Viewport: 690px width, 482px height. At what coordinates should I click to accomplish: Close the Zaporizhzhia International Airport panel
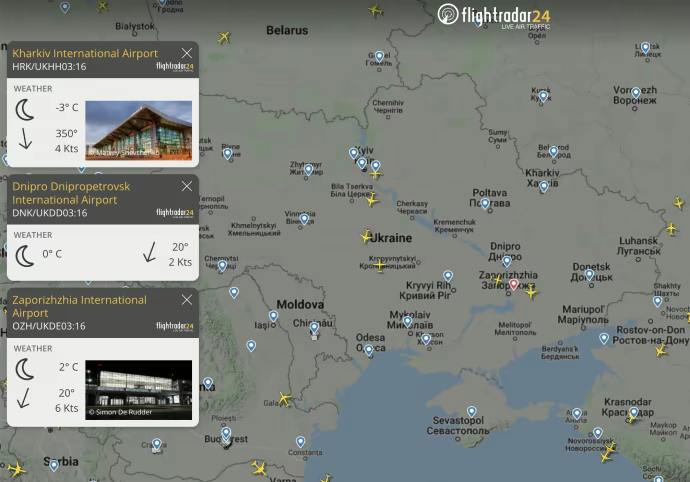(187, 300)
